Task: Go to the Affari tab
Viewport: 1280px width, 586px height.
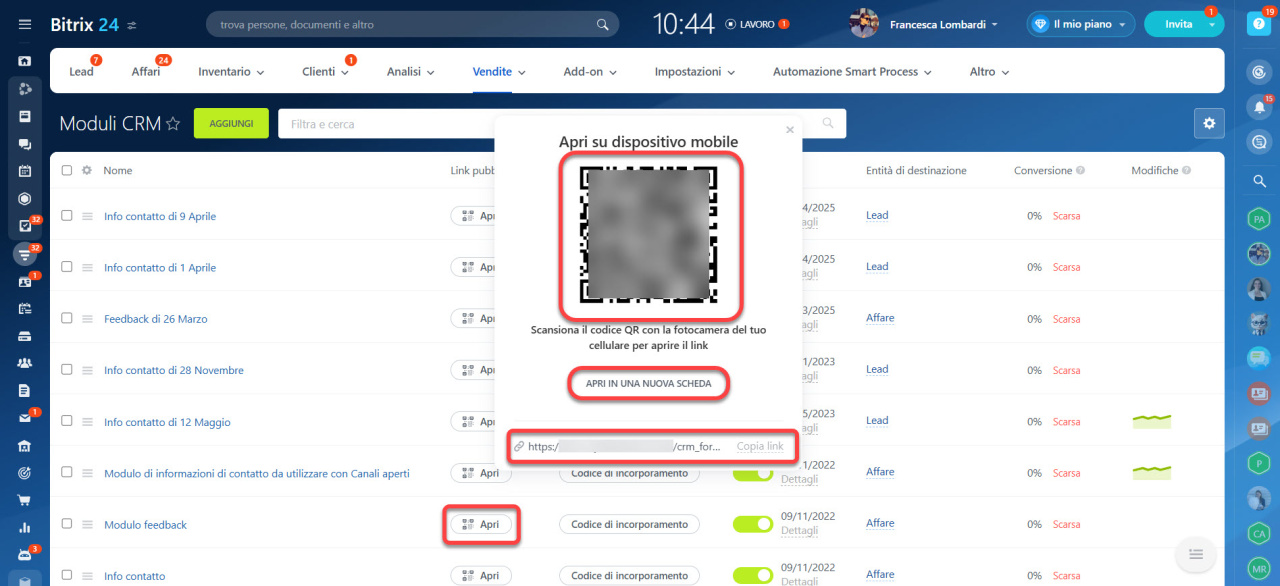Action: tap(146, 72)
